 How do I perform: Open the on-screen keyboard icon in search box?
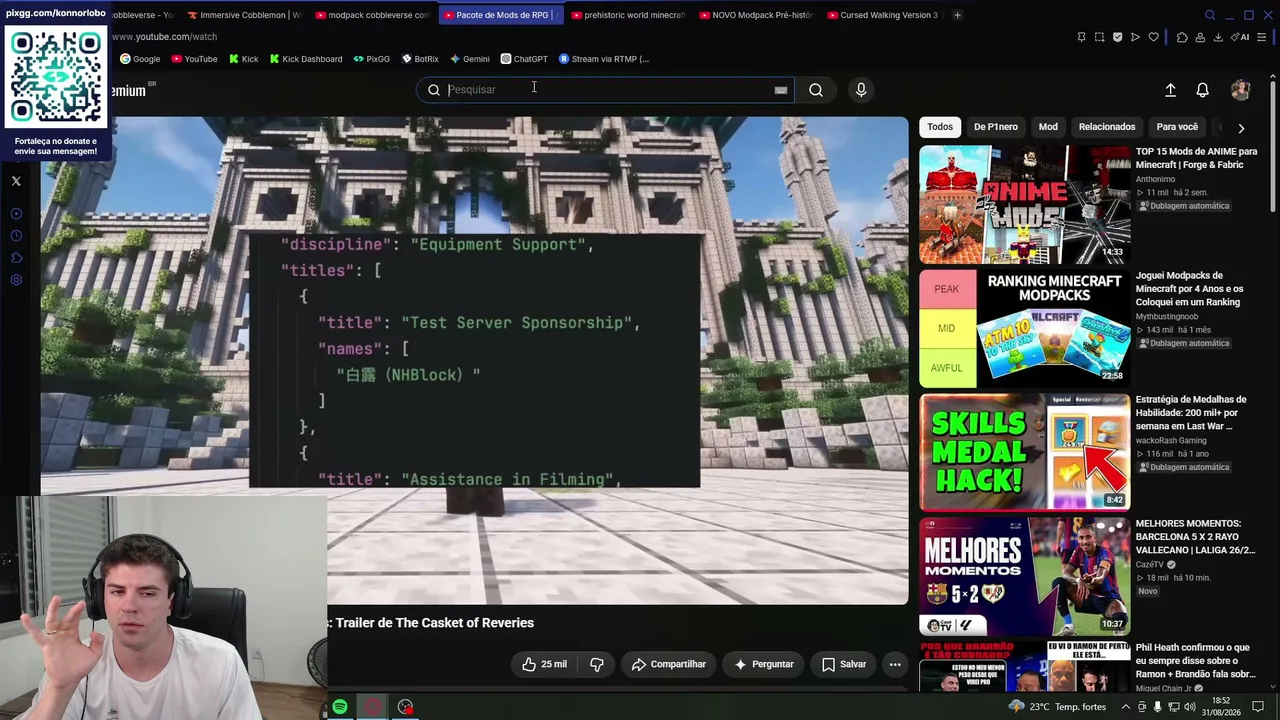781,90
